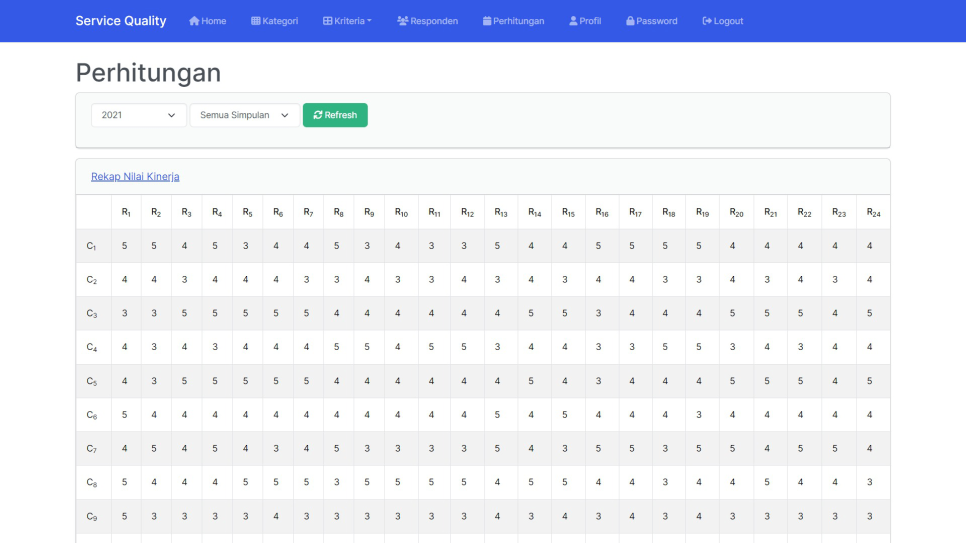Select the C6 row label

[91, 415]
